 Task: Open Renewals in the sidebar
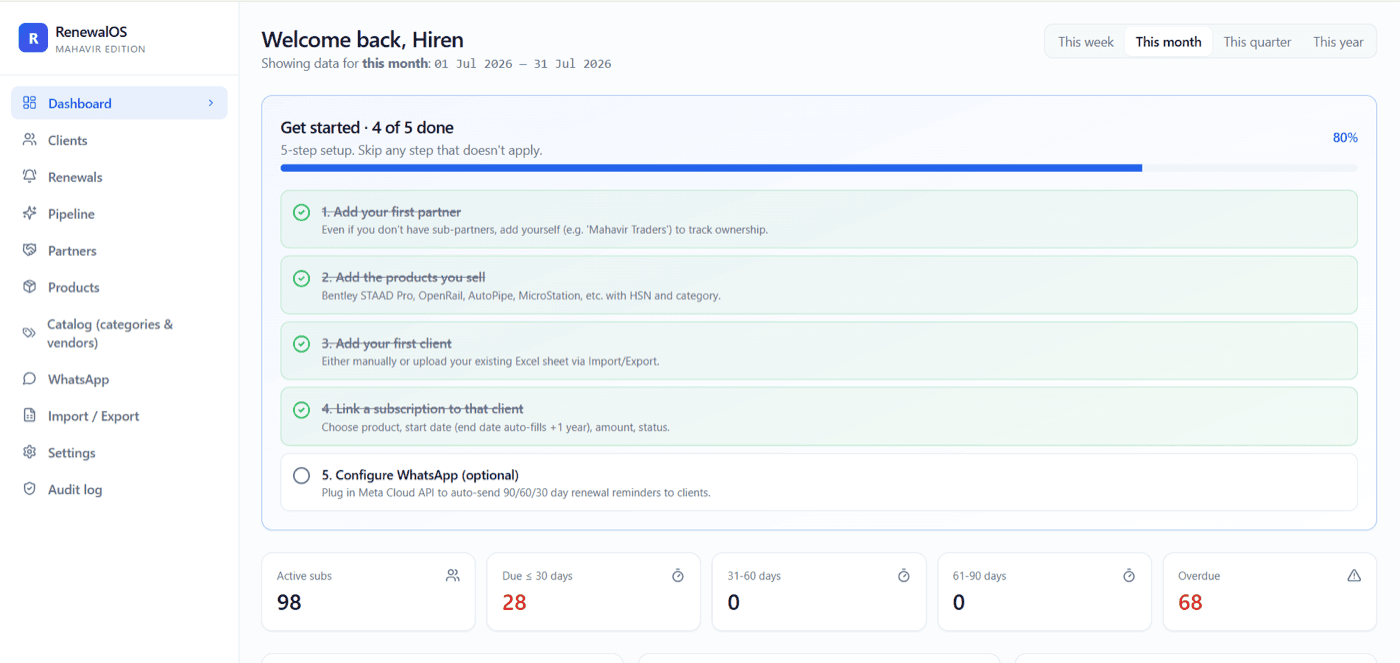click(x=119, y=177)
